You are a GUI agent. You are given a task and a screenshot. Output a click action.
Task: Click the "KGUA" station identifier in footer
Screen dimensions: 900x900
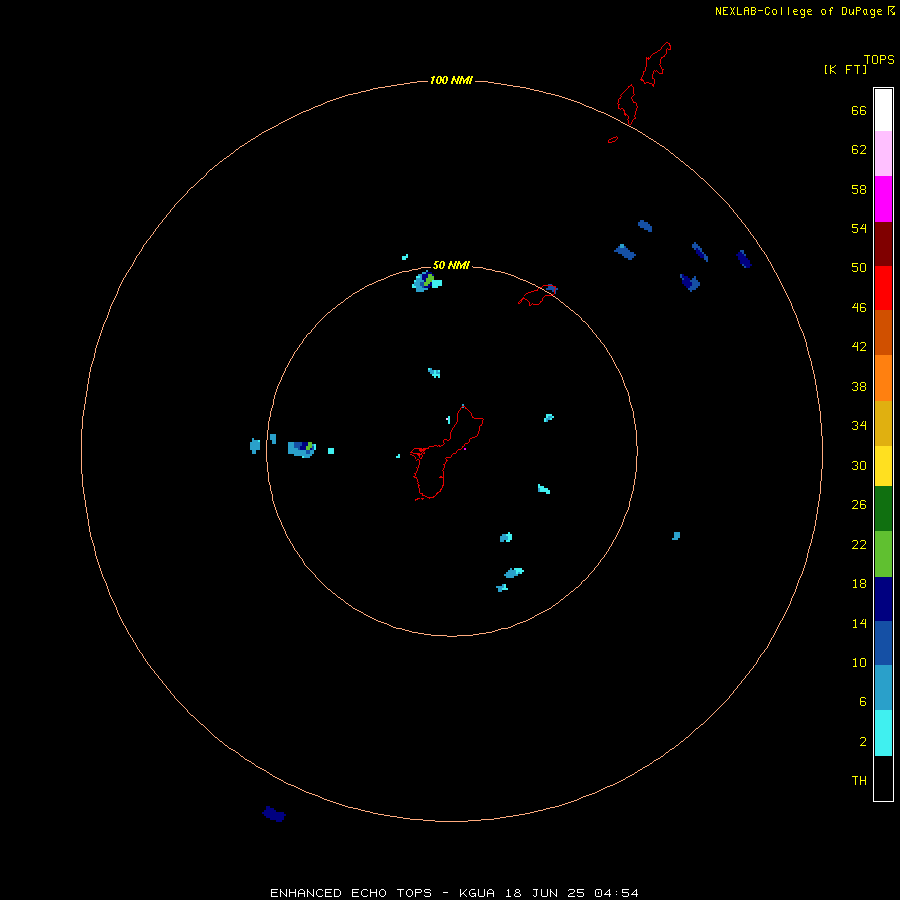tap(476, 893)
